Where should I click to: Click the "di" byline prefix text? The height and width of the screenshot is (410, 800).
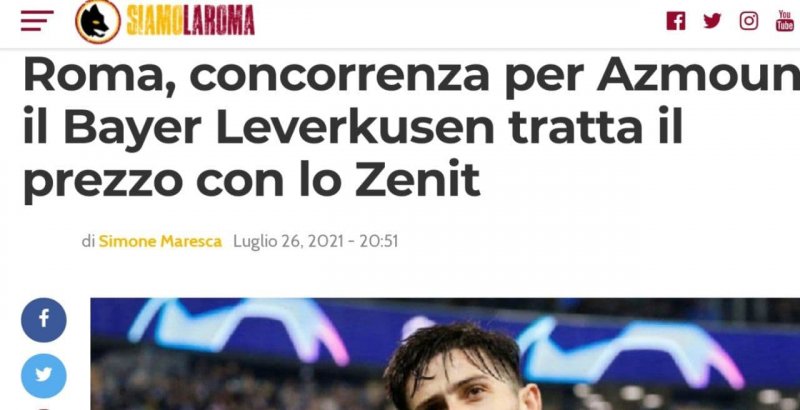pyautogui.click(x=88, y=241)
